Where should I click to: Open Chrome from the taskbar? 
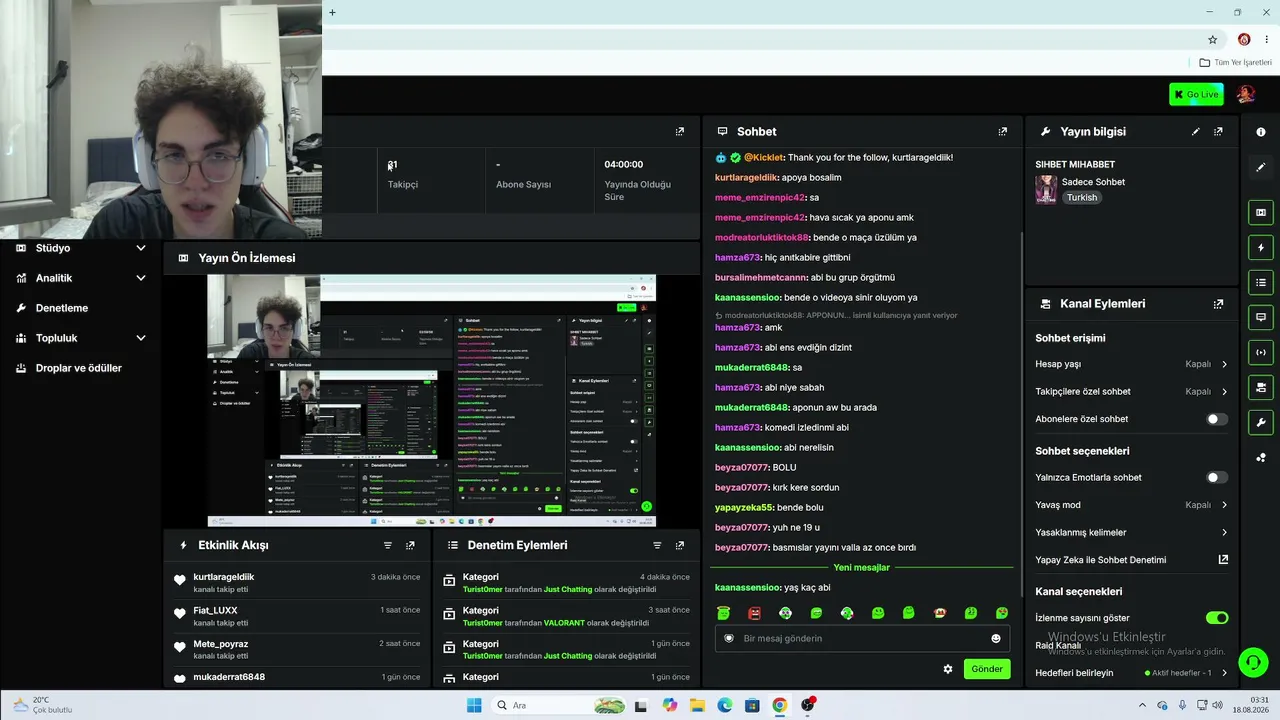pos(779,705)
